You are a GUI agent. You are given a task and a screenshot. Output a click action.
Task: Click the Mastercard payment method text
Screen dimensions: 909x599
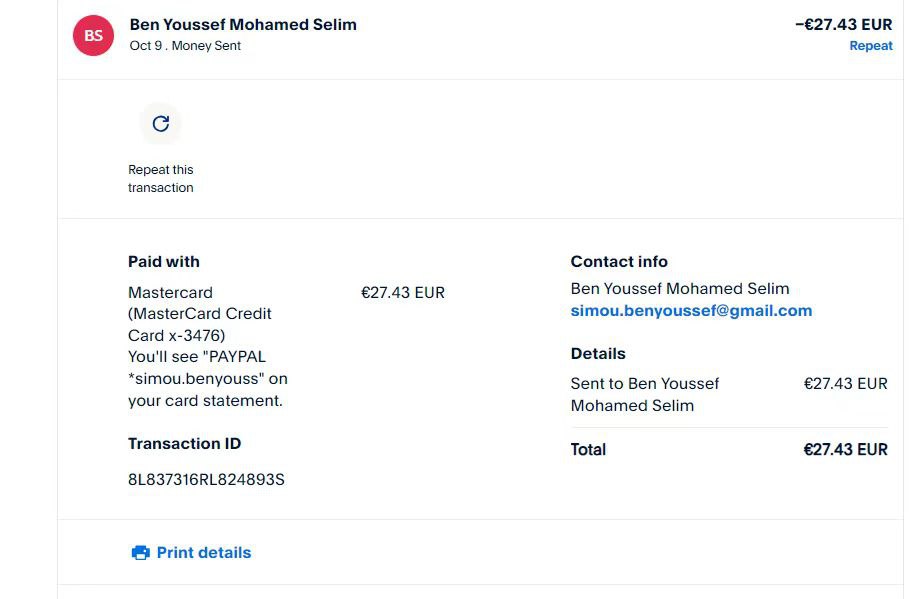(170, 293)
